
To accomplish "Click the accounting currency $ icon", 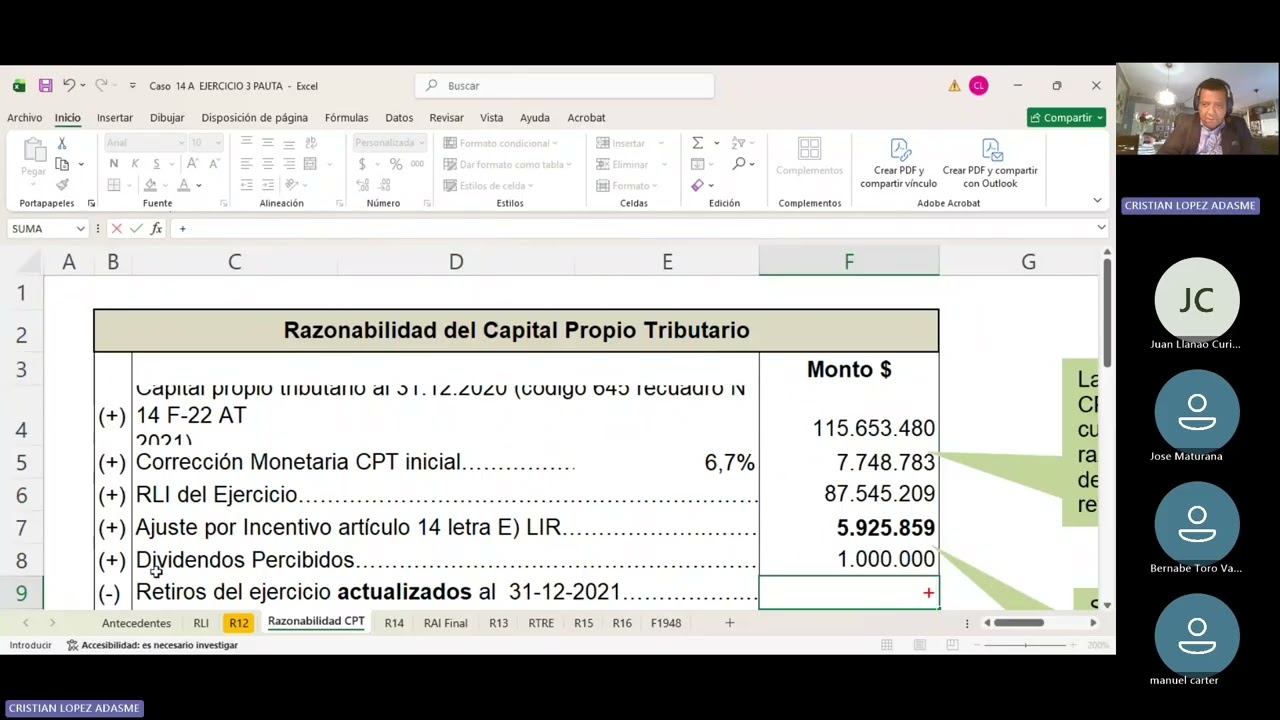I will pyautogui.click(x=362, y=164).
